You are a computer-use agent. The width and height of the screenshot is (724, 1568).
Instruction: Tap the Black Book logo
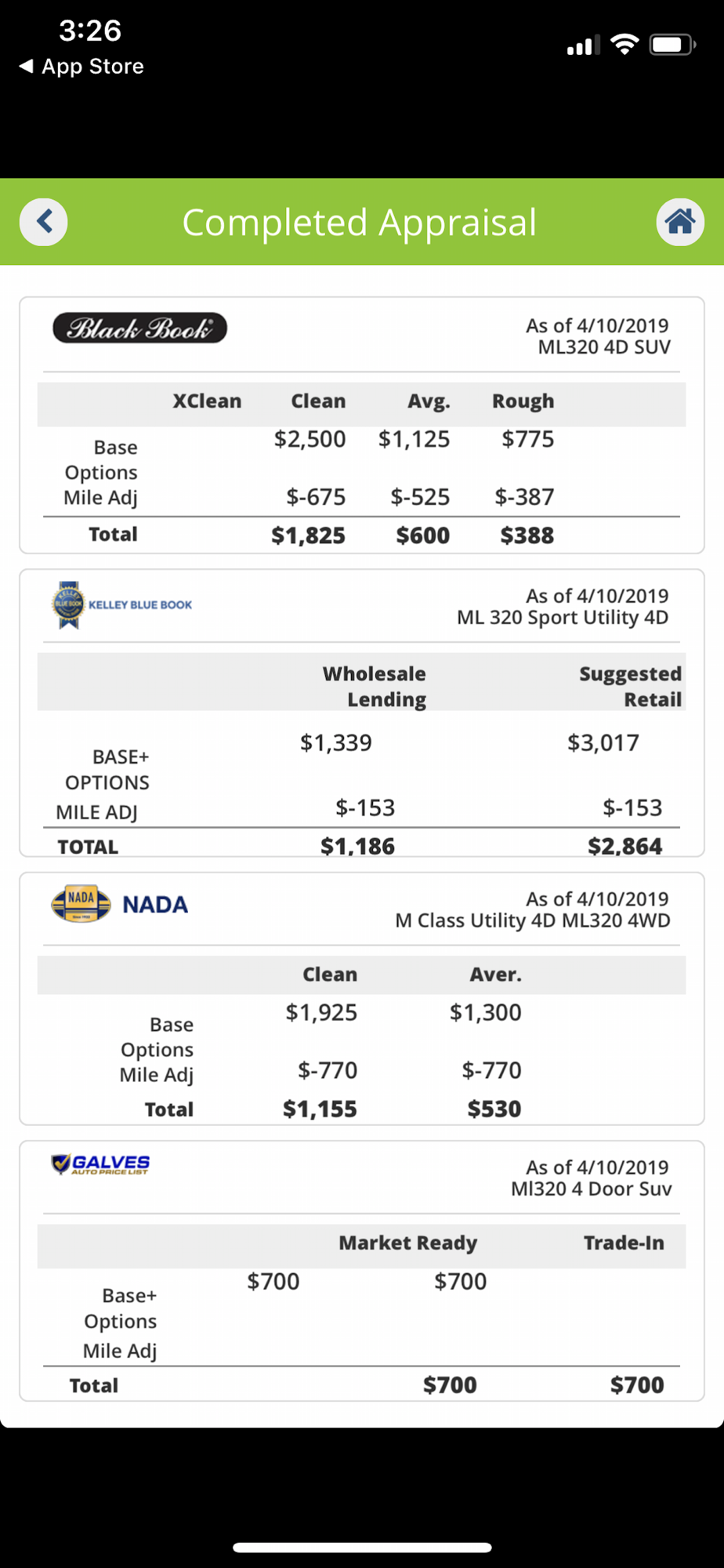click(x=139, y=328)
